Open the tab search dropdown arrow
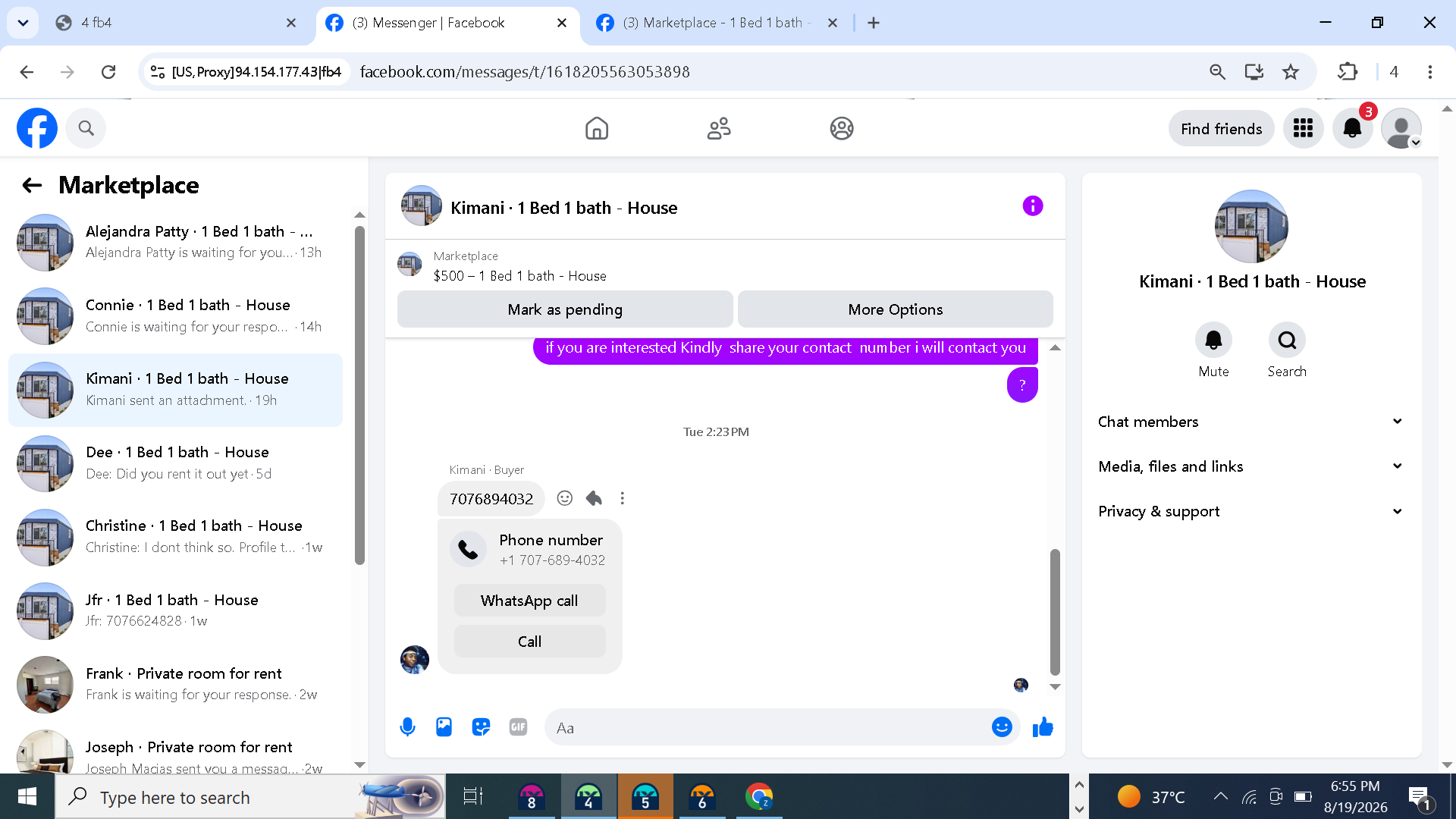This screenshot has width=1456, height=819. tap(23, 23)
